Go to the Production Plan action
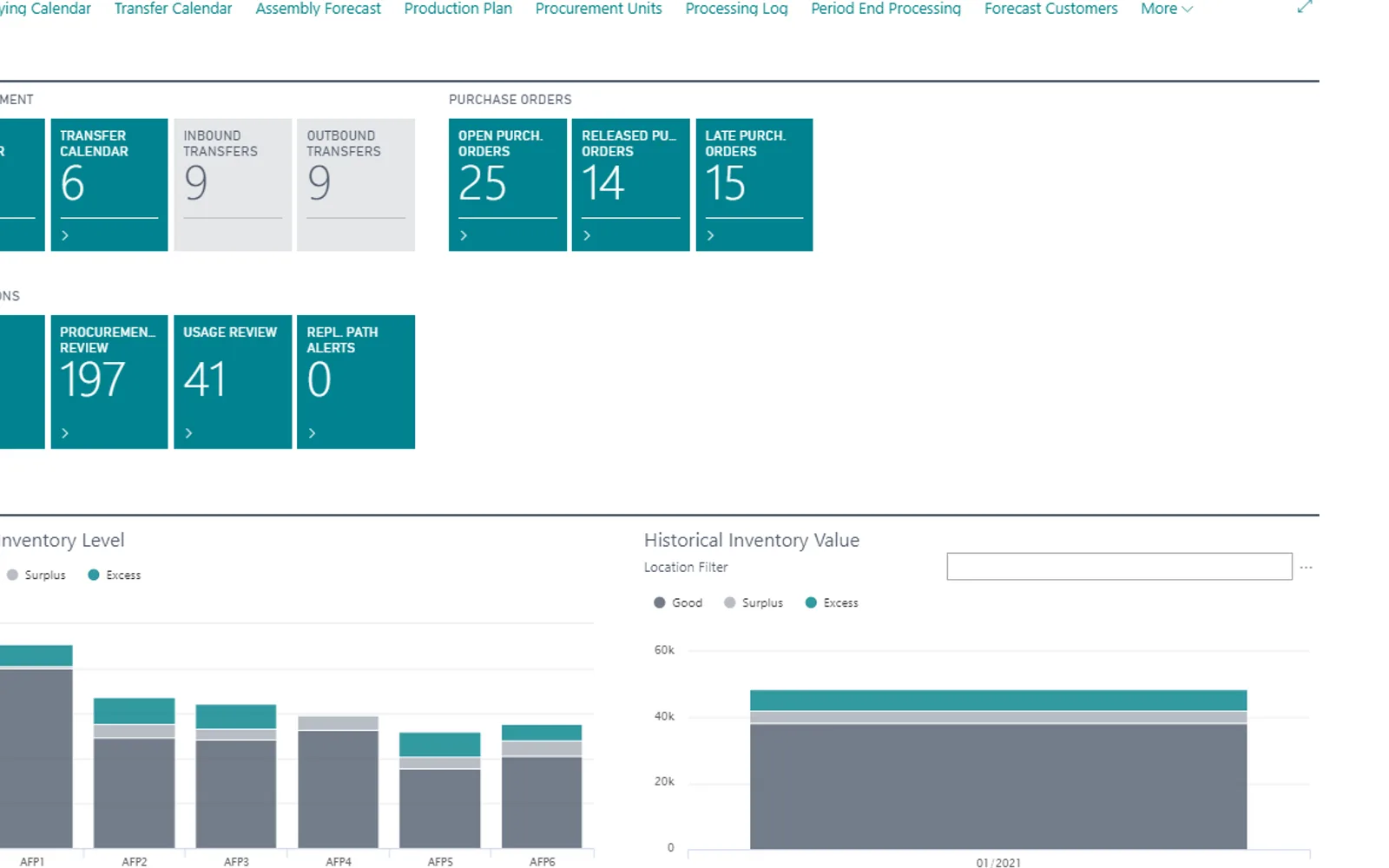The height and width of the screenshot is (868, 1389). tap(458, 9)
